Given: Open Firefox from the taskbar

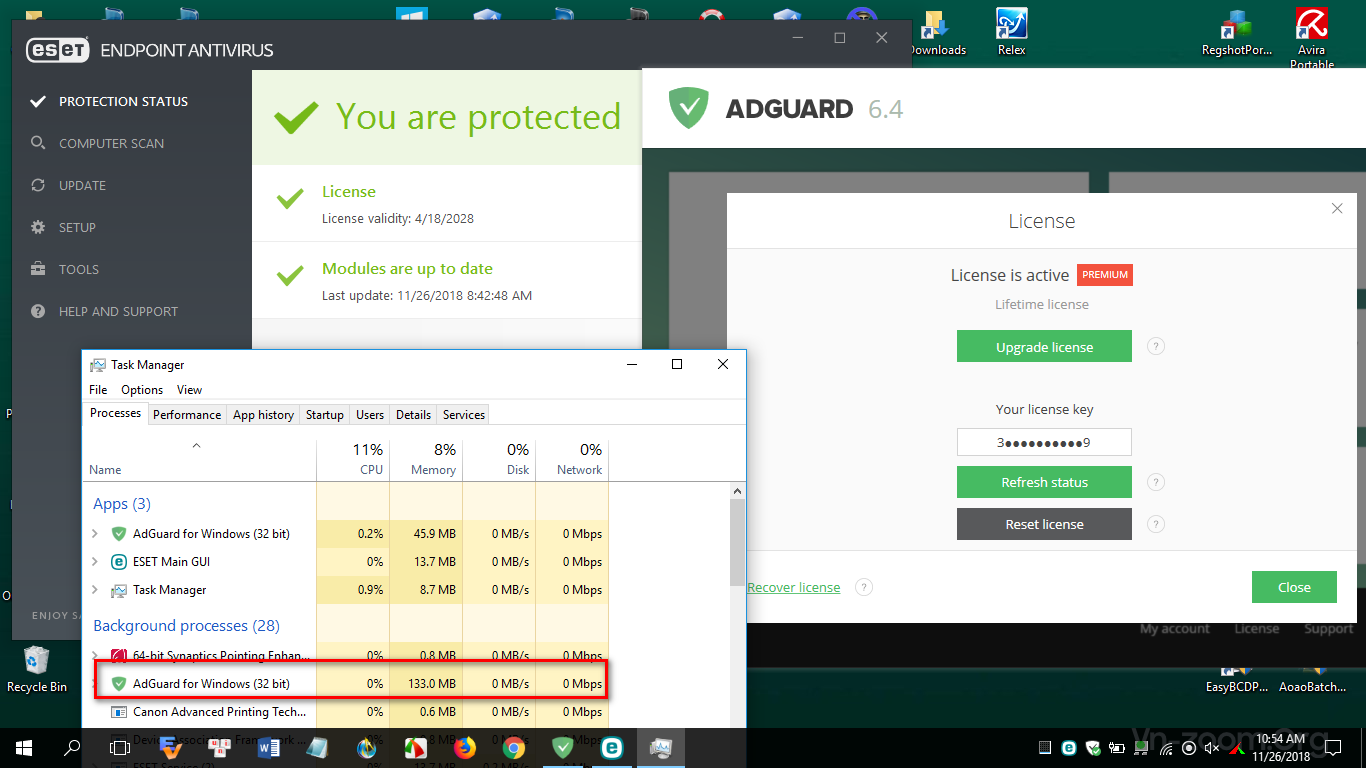Looking at the screenshot, I should tap(465, 747).
